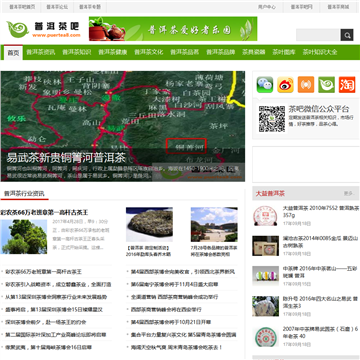Open the red Weibo icon
Screen dimensions: 360x360
(285, 85)
